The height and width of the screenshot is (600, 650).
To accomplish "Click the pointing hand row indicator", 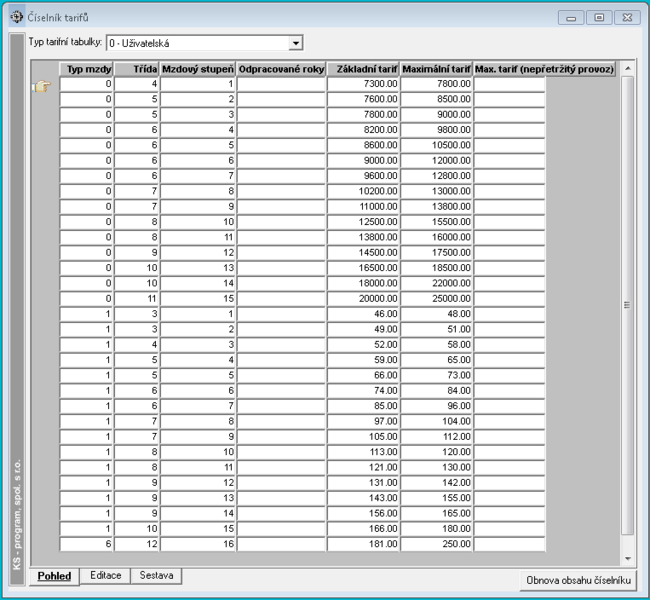I will pyautogui.click(x=41, y=86).
